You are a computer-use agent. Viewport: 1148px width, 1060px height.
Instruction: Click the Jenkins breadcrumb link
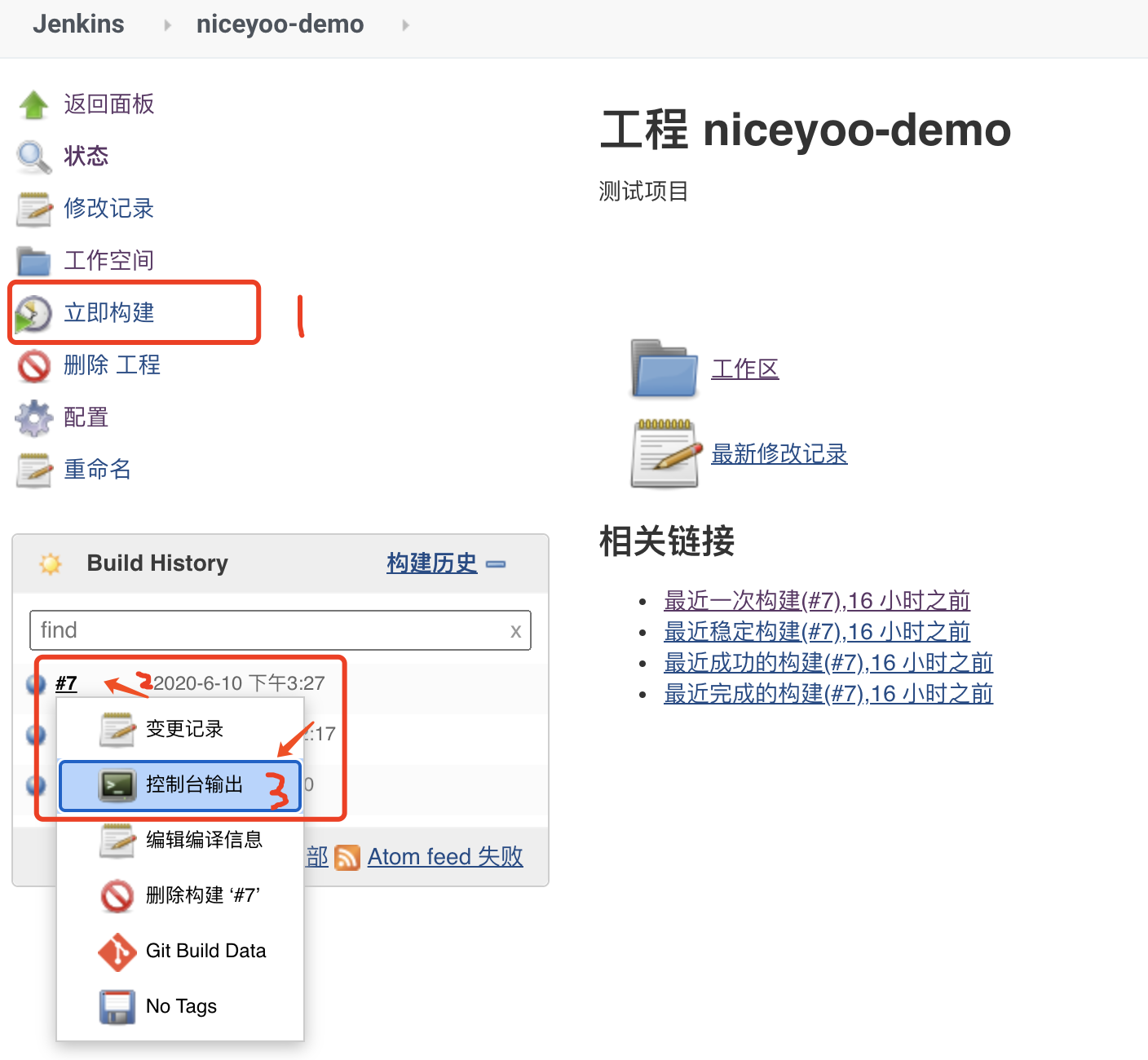tap(78, 24)
